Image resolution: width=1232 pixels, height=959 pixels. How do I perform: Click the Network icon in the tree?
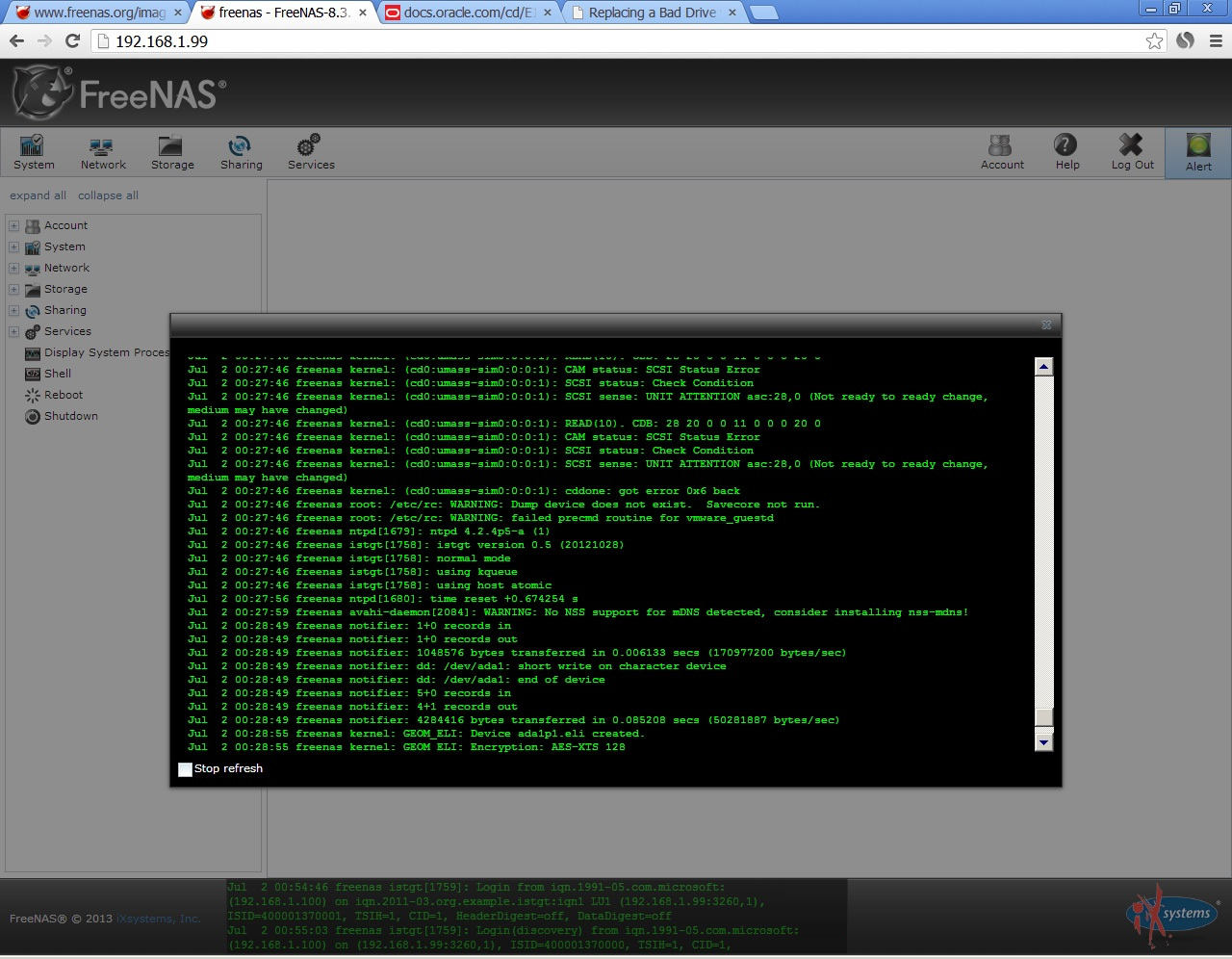tap(33, 269)
